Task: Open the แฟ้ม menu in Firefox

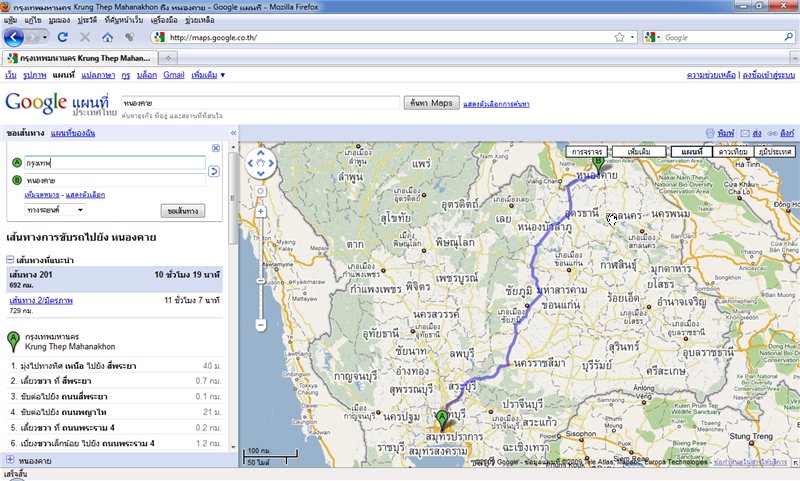Action: point(10,20)
